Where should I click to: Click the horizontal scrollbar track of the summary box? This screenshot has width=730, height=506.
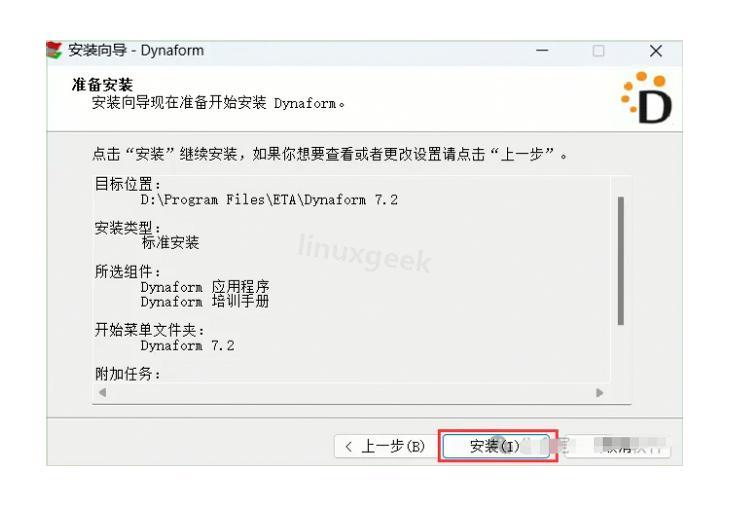(x=351, y=393)
